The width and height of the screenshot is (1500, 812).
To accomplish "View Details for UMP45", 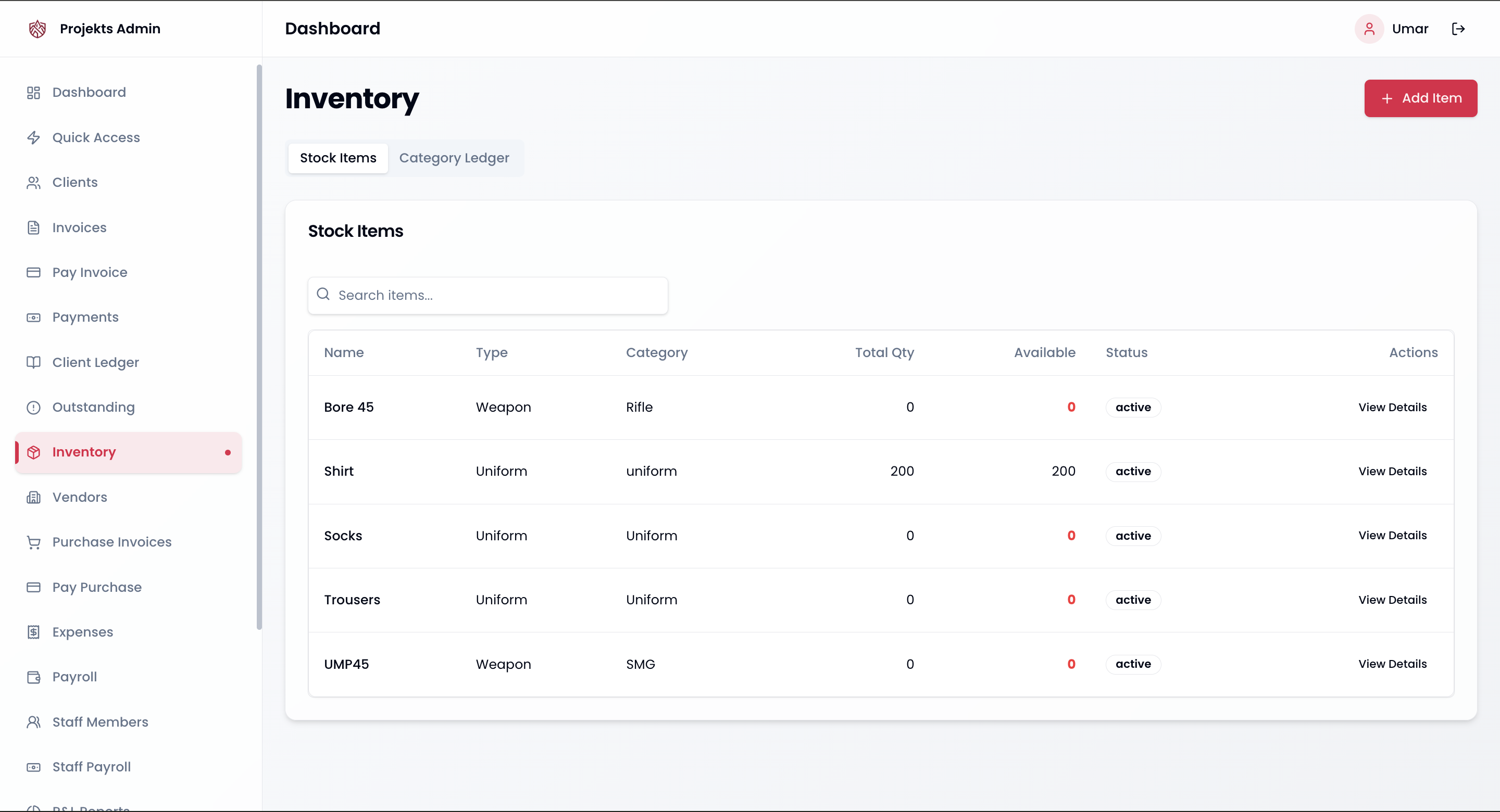I will [x=1392, y=664].
